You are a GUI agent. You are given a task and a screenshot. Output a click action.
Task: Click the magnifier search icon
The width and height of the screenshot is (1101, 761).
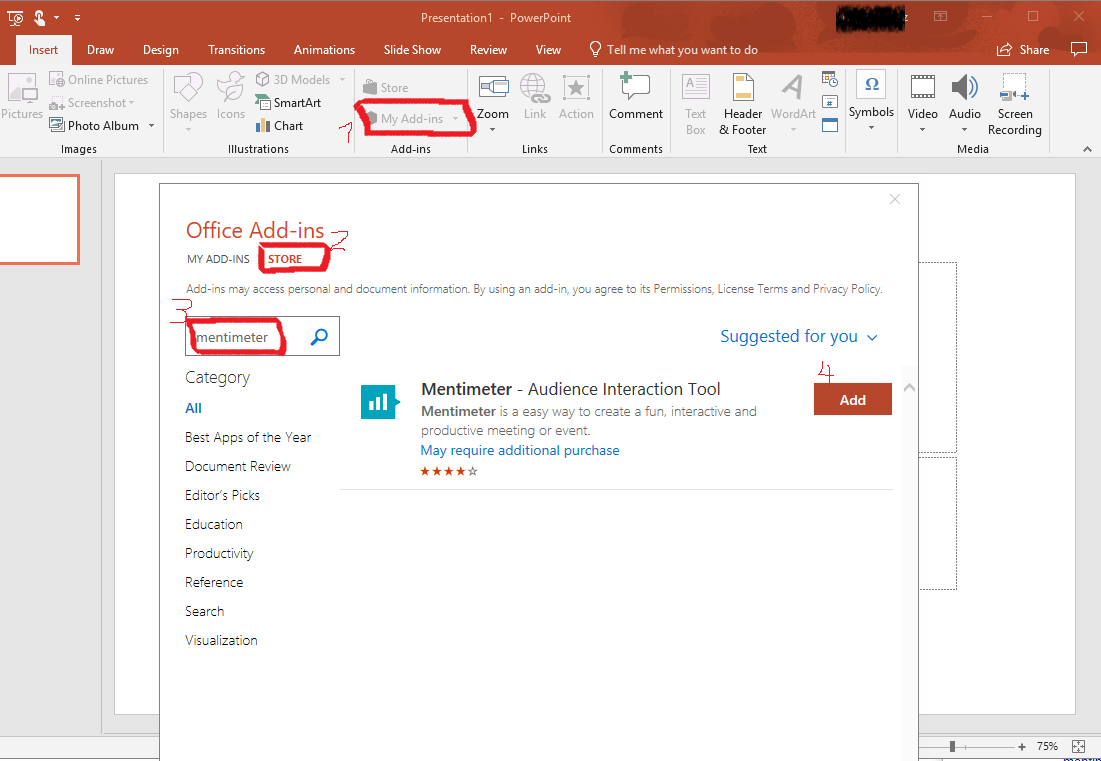pyautogui.click(x=319, y=336)
